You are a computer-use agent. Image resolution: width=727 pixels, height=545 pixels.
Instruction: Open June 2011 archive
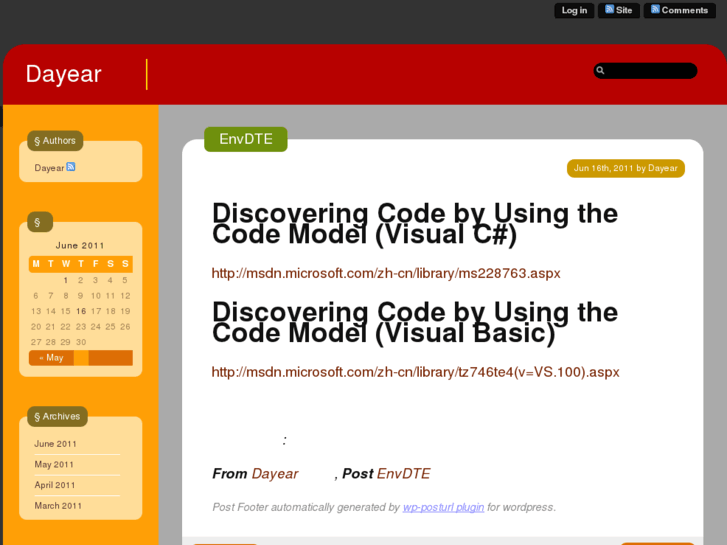pos(56,444)
